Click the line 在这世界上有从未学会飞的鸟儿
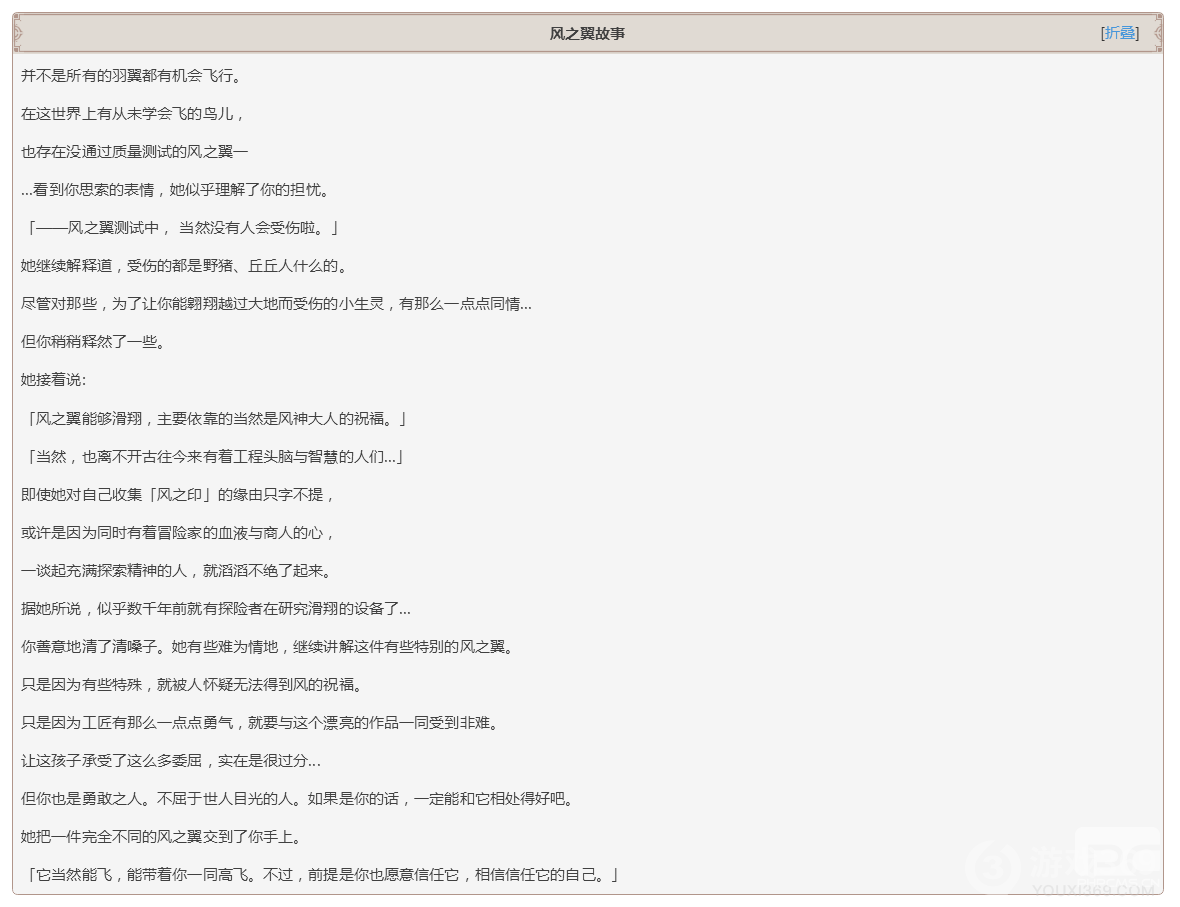 [x=133, y=114]
